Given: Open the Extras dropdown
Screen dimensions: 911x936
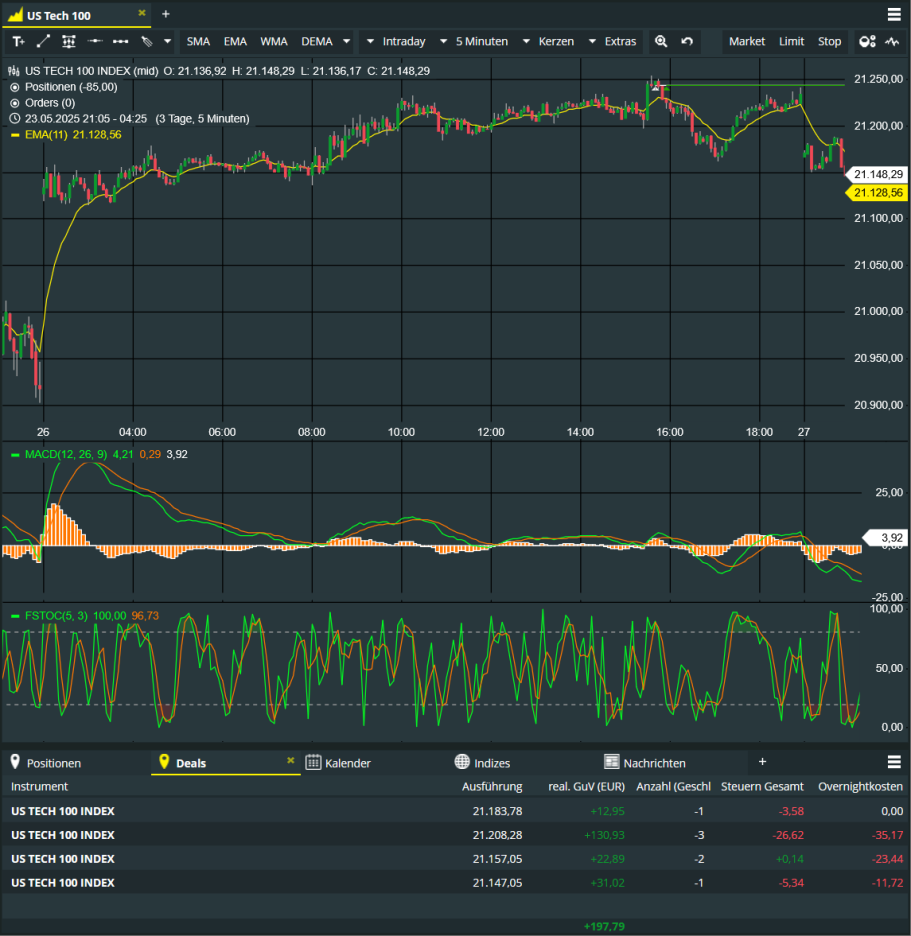Looking at the screenshot, I should click(x=613, y=41).
